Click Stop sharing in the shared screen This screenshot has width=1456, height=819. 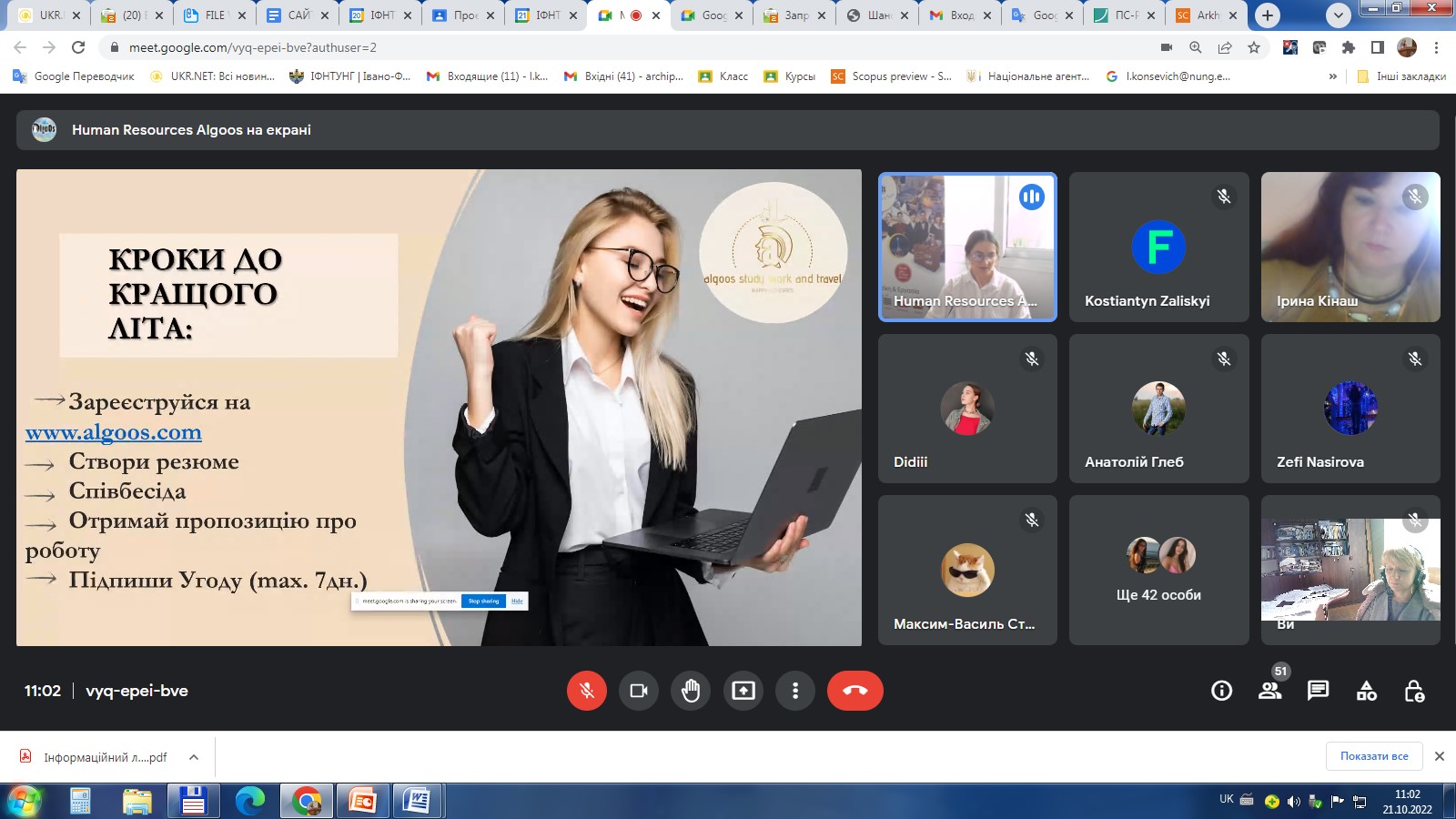click(x=483, y=601)
